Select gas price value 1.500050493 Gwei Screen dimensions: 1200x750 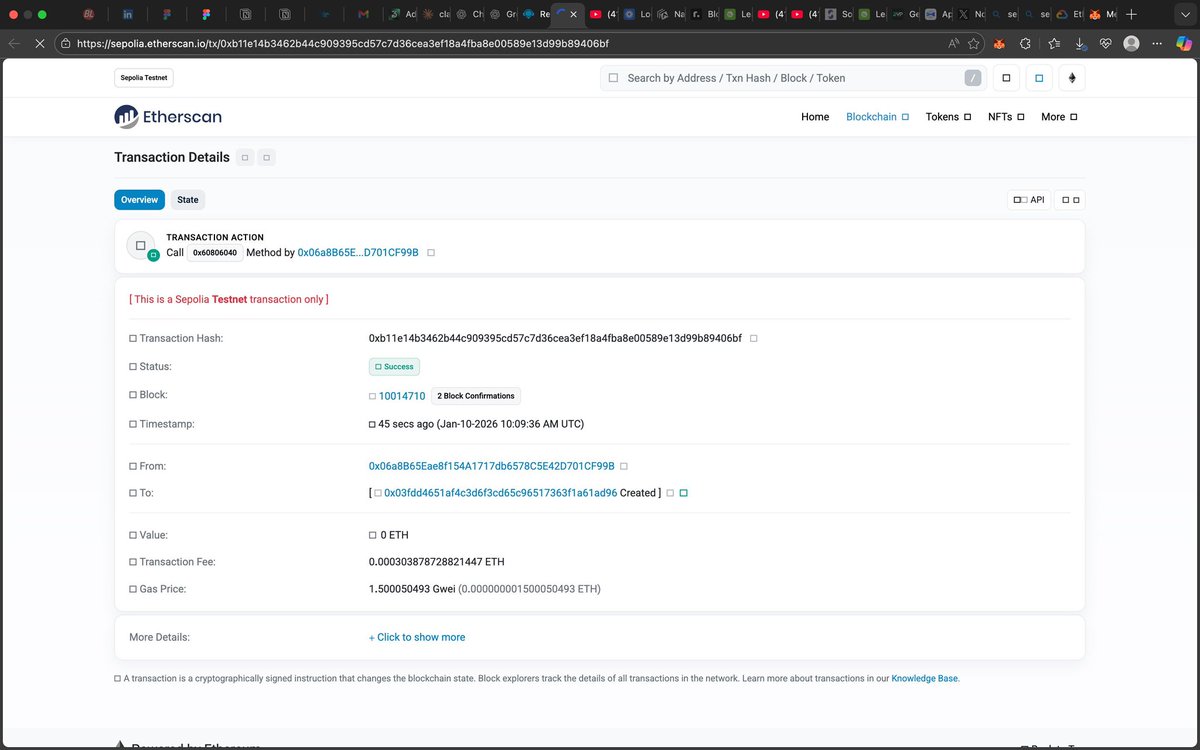(x=412, y=589)
